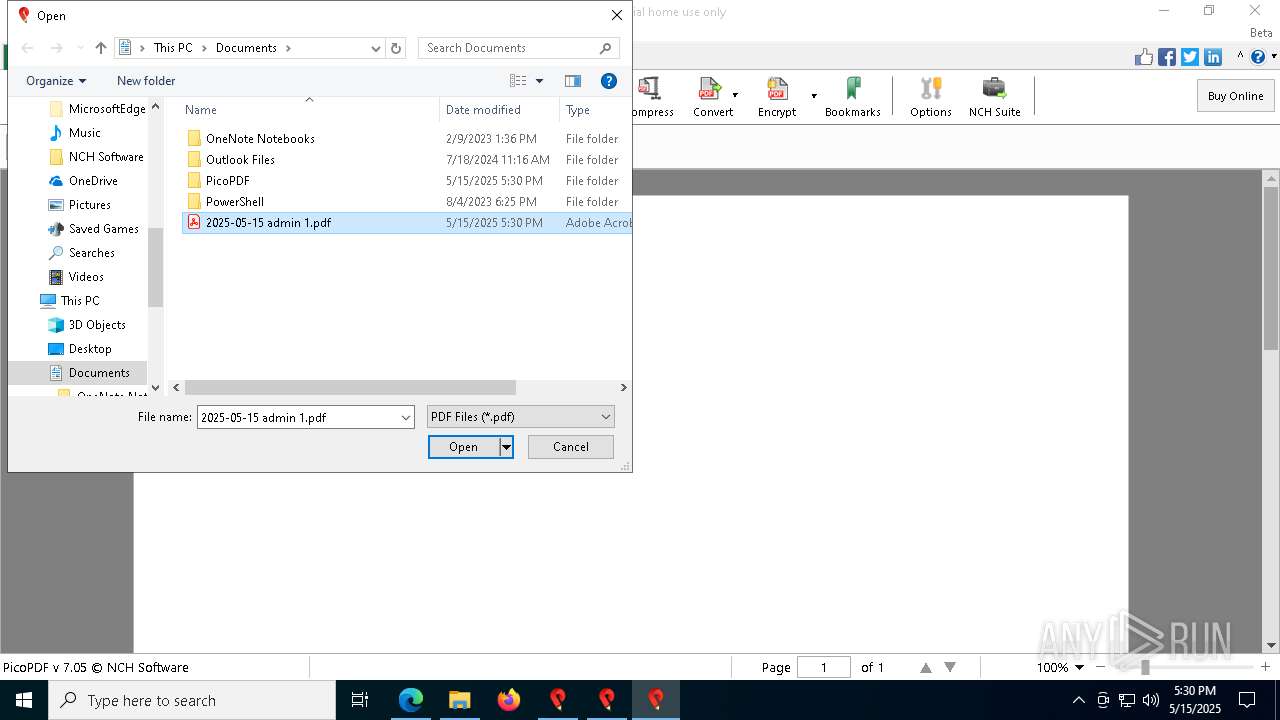Click the dialog Help question icon
Image resolution: width=1280 pixels, height=720 pixels.
pyautogui.click(x=608, y=81)
